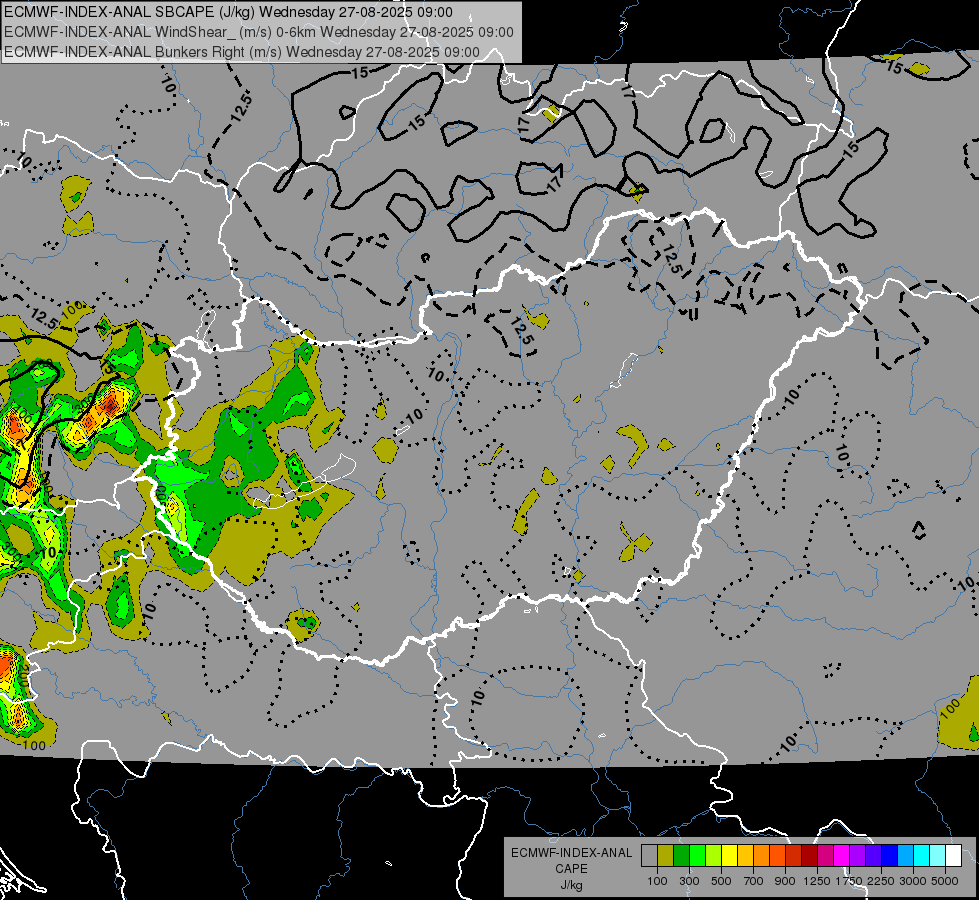Click the legend tick label 500
The image size is (979, 900).
[721, 881]
